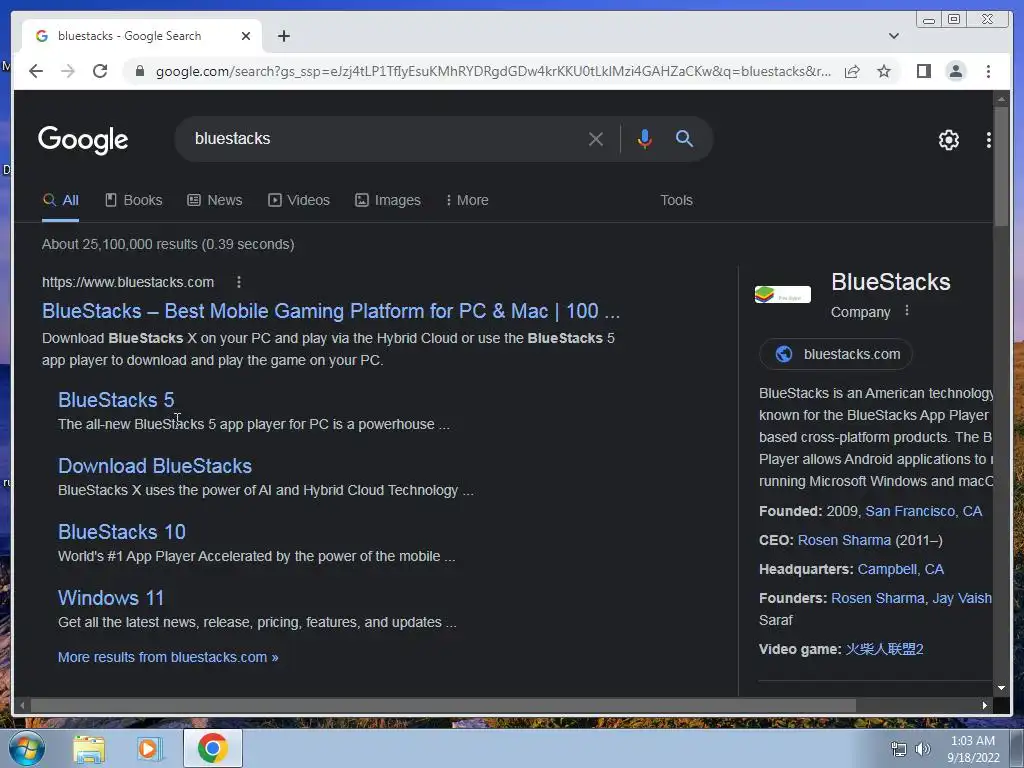Start voice search with microphone icon
Screen dimensions: 1024x768
644,139
